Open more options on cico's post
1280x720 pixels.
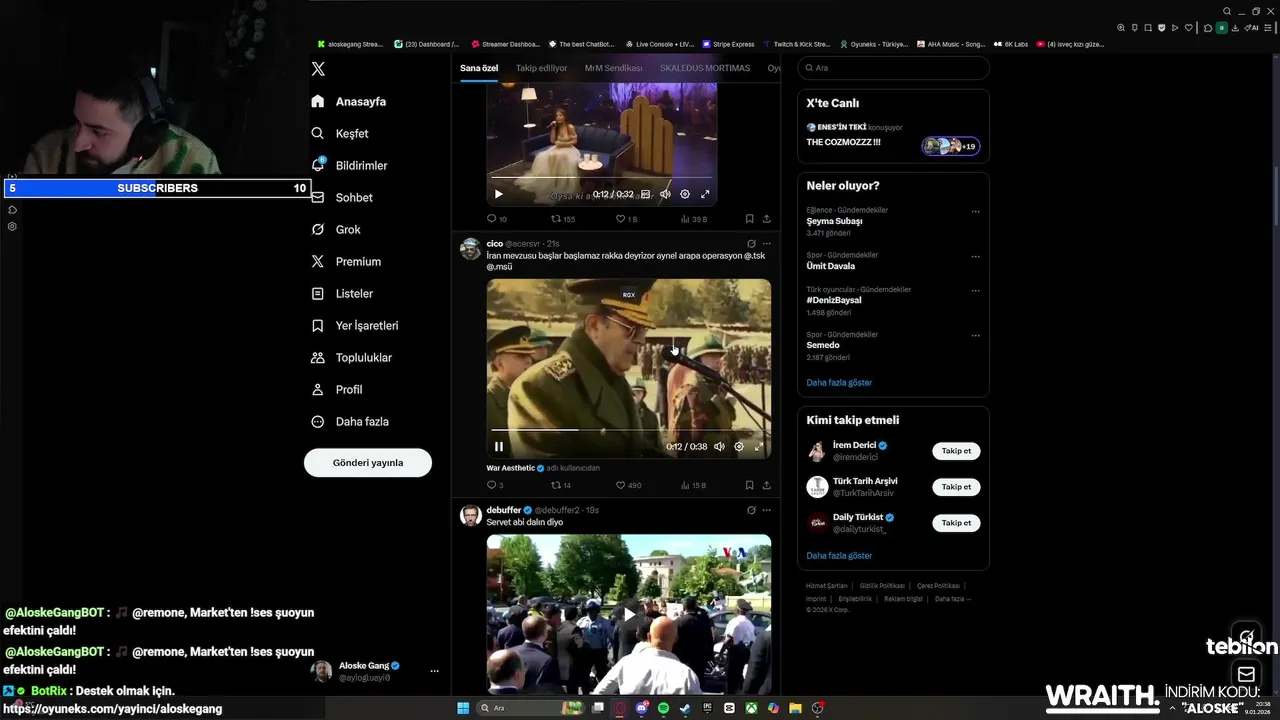tap(767, 243)
